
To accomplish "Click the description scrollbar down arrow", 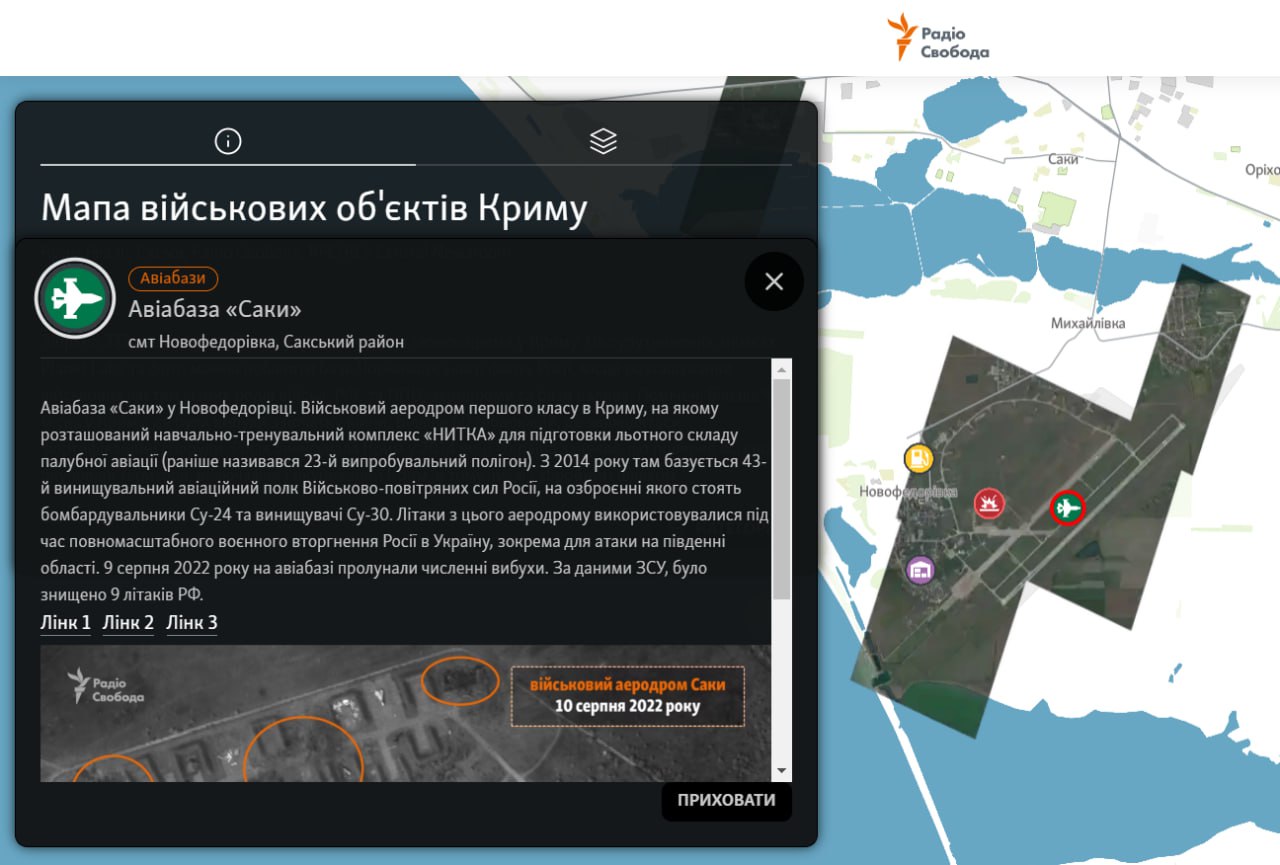I will [x=781, y=770].
